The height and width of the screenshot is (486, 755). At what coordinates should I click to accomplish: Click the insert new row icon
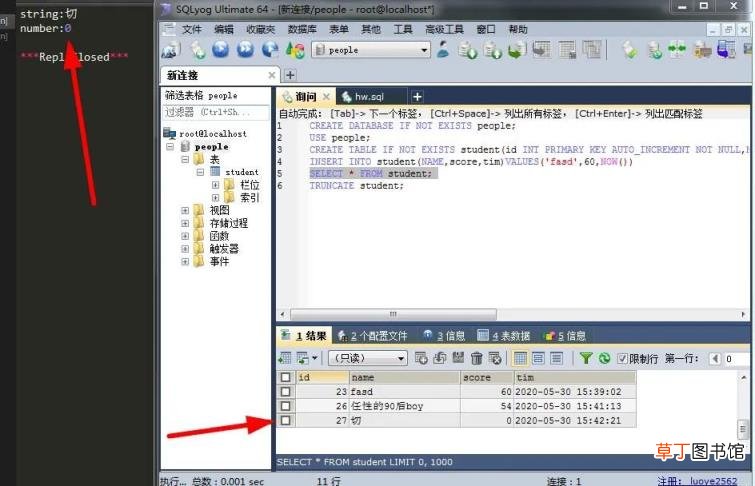[421, 358]
